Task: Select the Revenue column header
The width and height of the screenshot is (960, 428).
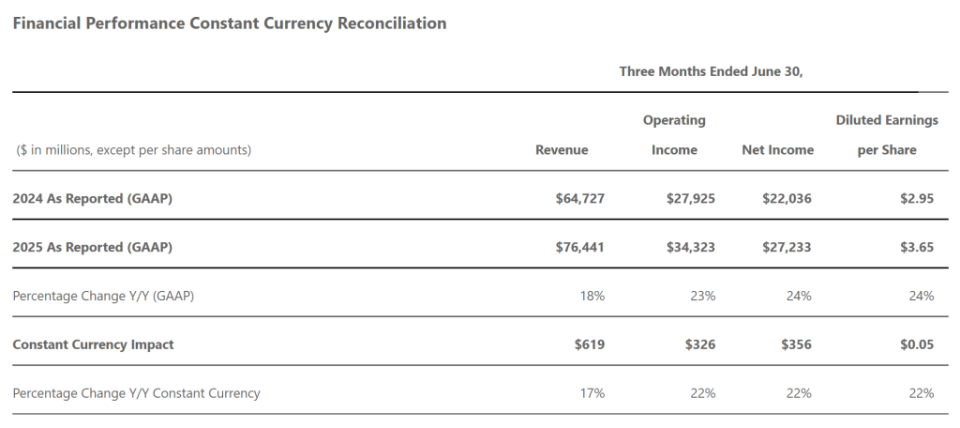Action: pyautogui.click(x=562, y=150)
